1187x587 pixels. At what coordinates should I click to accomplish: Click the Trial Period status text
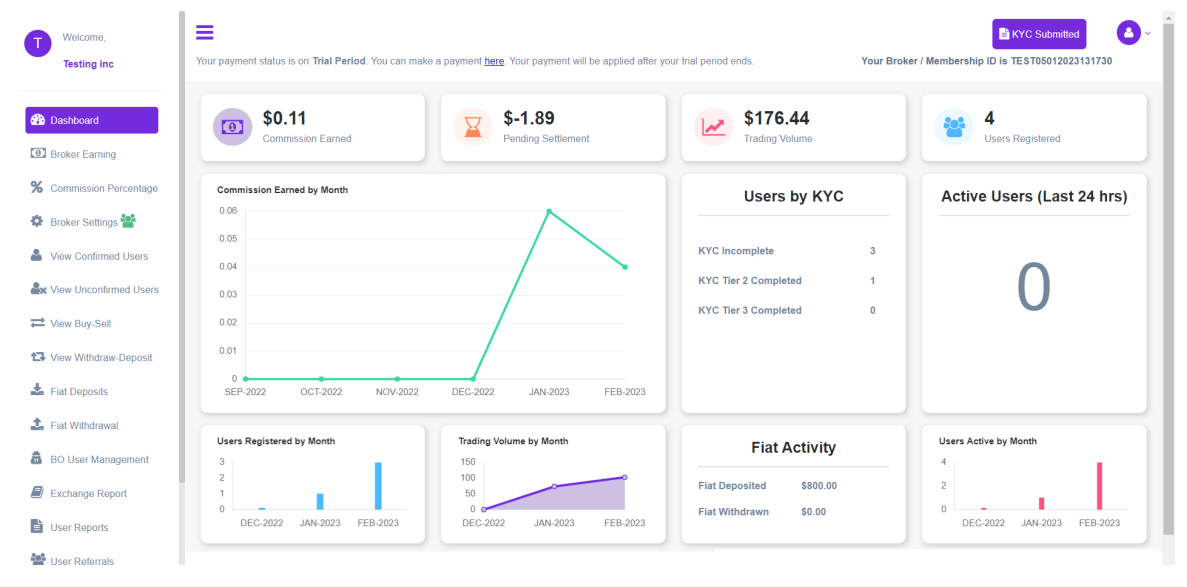pos(339,61)
